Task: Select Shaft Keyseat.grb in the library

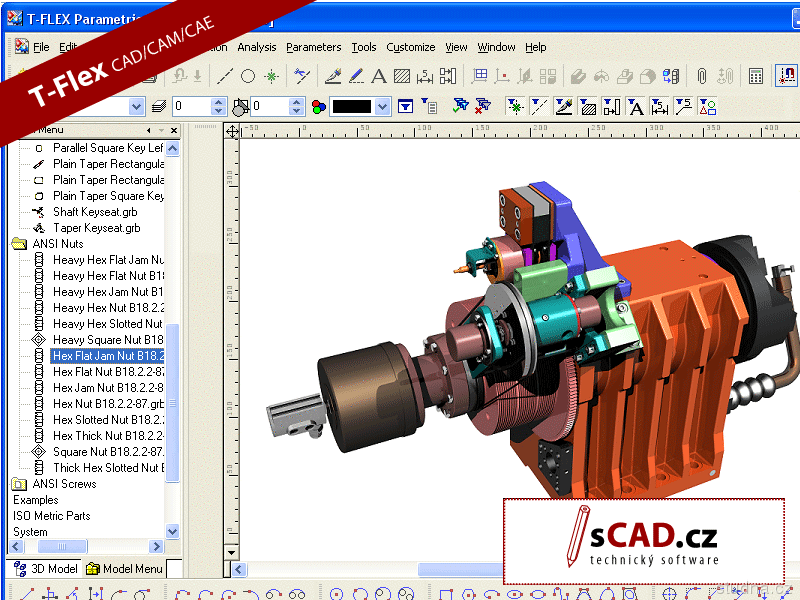Action: [95, 212]
